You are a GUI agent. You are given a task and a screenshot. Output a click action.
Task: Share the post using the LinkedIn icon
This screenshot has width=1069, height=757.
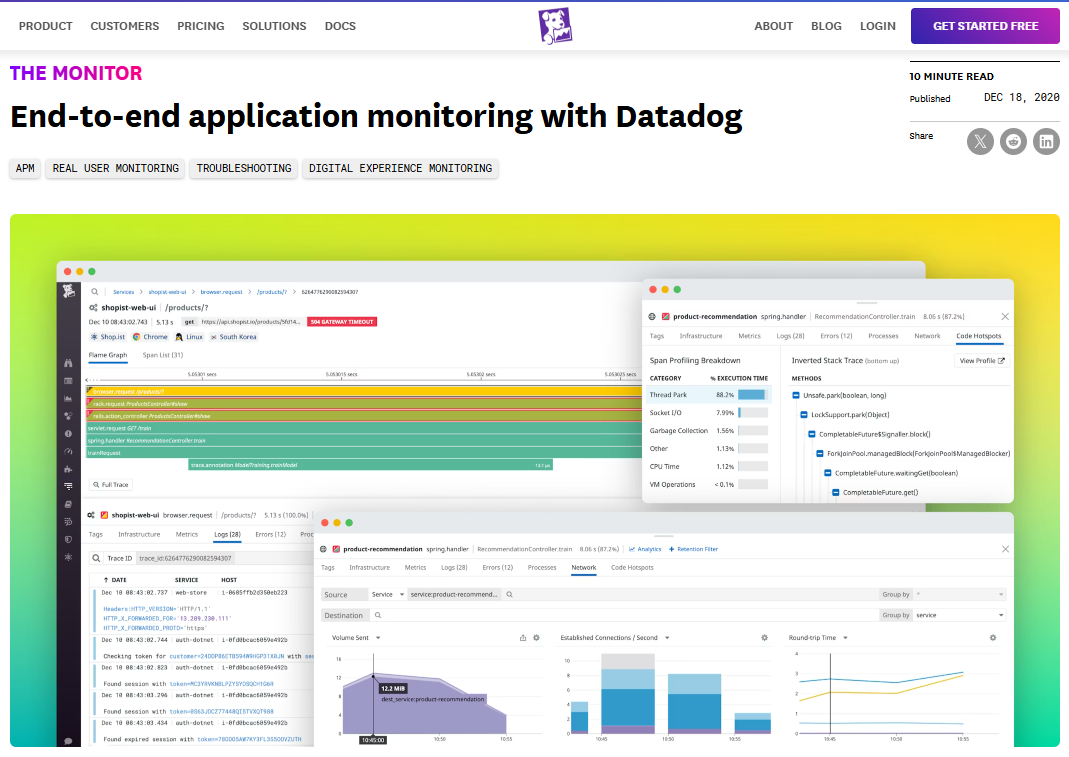(x=1046, y=141)
